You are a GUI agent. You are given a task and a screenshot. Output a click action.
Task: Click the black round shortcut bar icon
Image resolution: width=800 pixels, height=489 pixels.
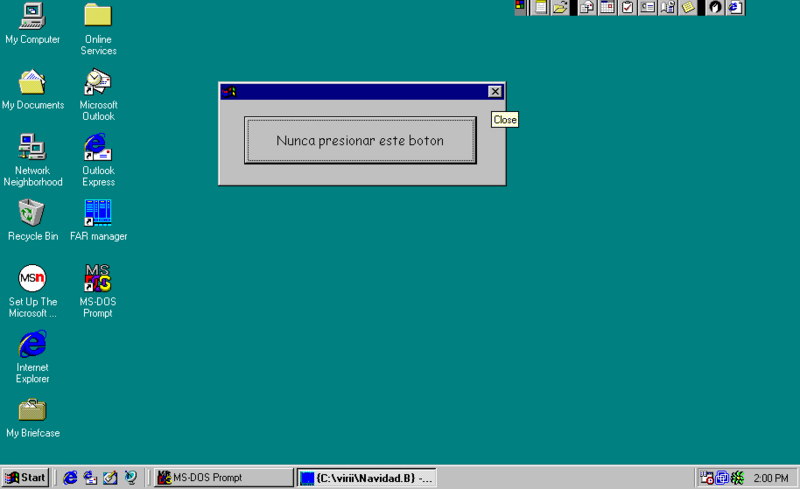point(715,7)
